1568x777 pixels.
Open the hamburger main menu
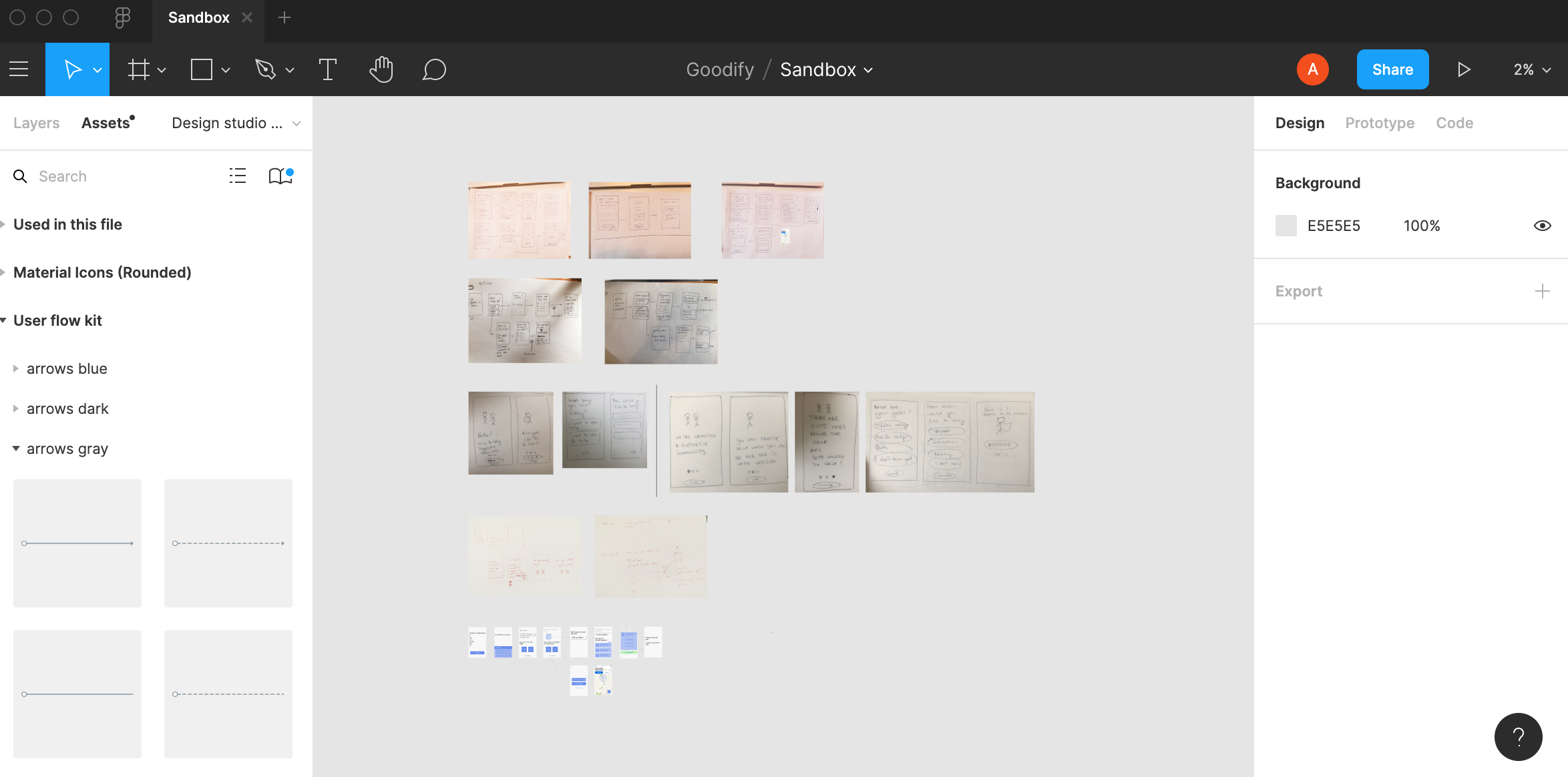(19, 69)
